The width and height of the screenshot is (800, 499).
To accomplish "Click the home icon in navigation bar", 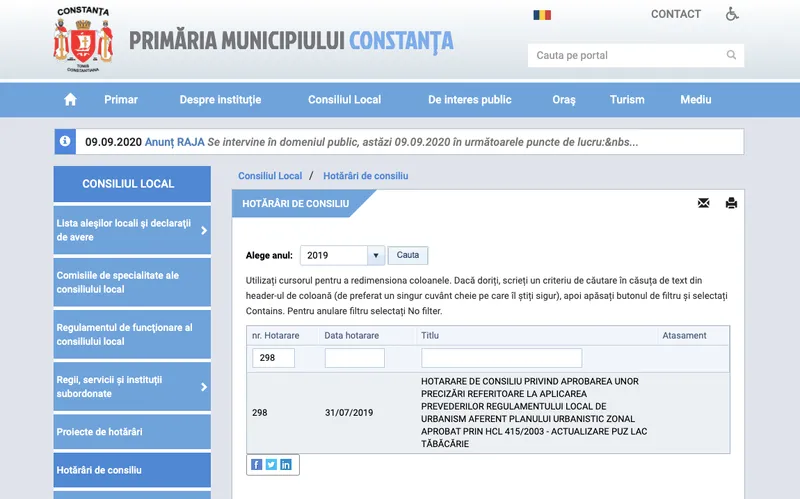I will click(x=70, y=100).
